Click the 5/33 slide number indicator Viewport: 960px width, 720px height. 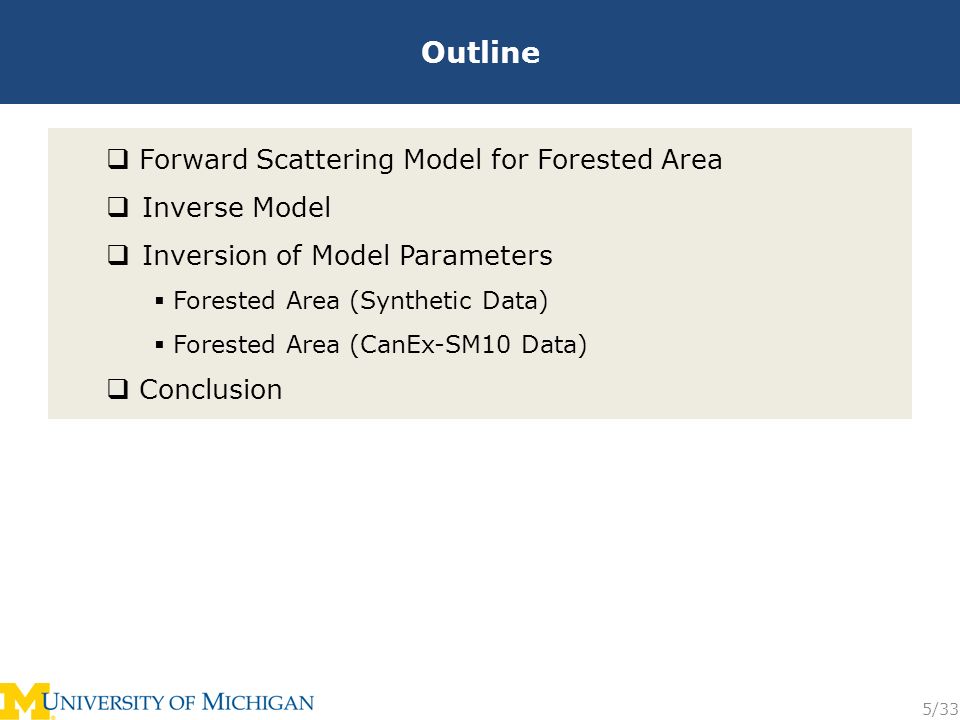coord(940,710)
